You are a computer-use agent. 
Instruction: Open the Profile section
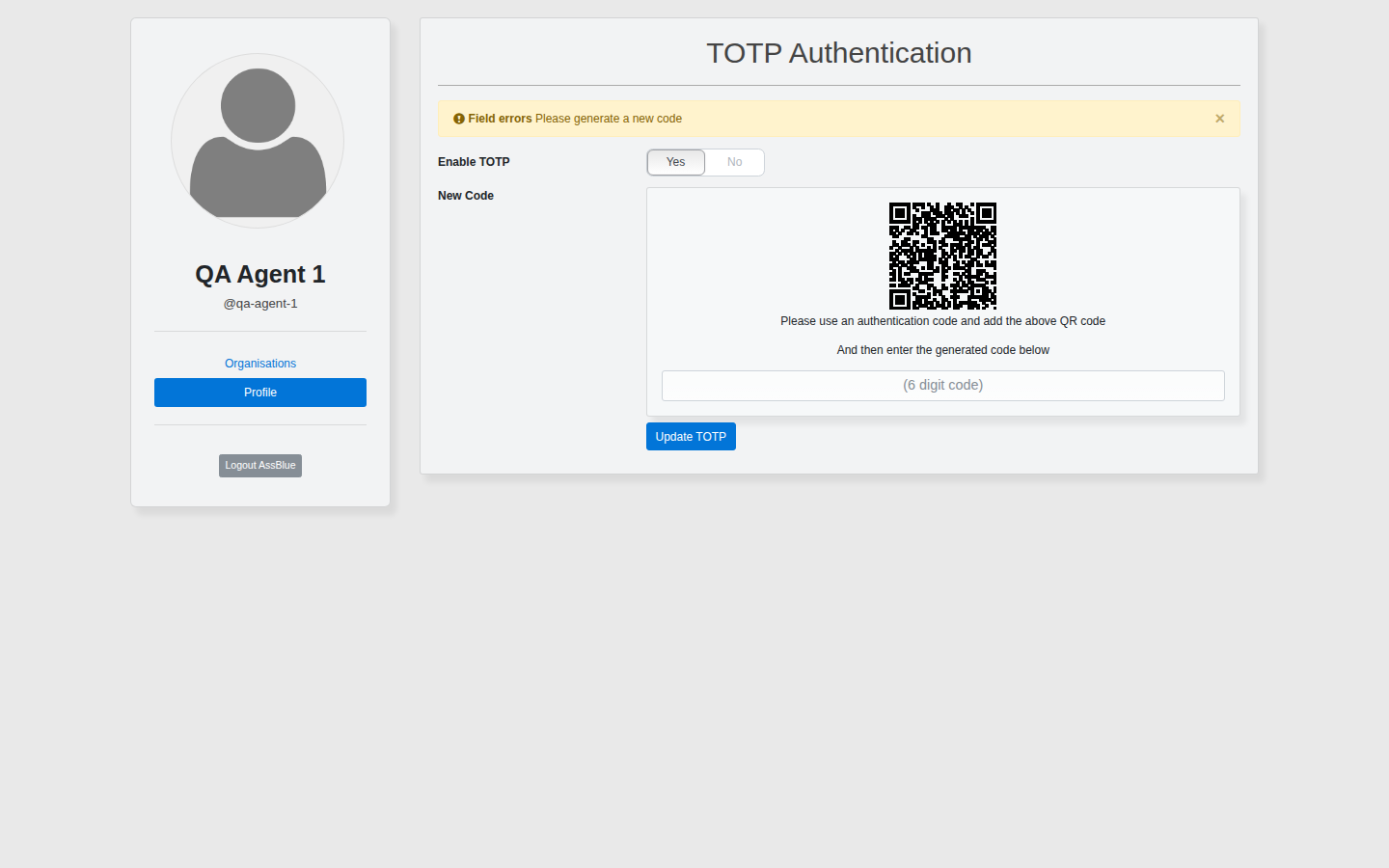point(260,393)
